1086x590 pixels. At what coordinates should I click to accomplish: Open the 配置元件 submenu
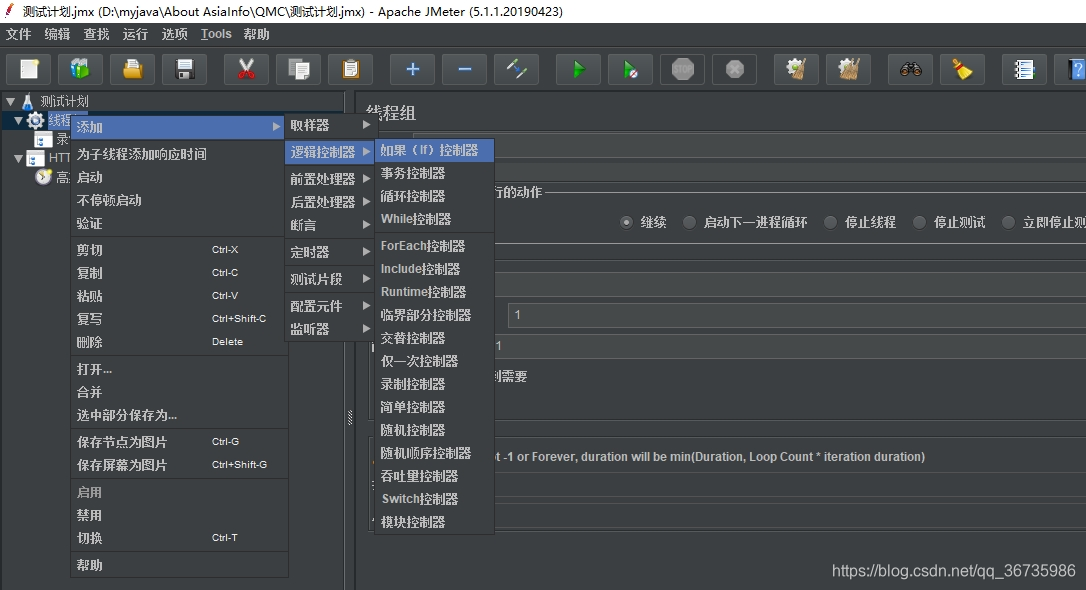330,306
